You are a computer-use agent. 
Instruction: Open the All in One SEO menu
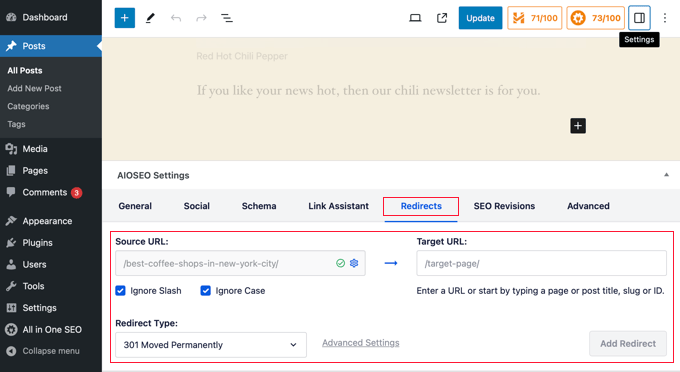51,330
